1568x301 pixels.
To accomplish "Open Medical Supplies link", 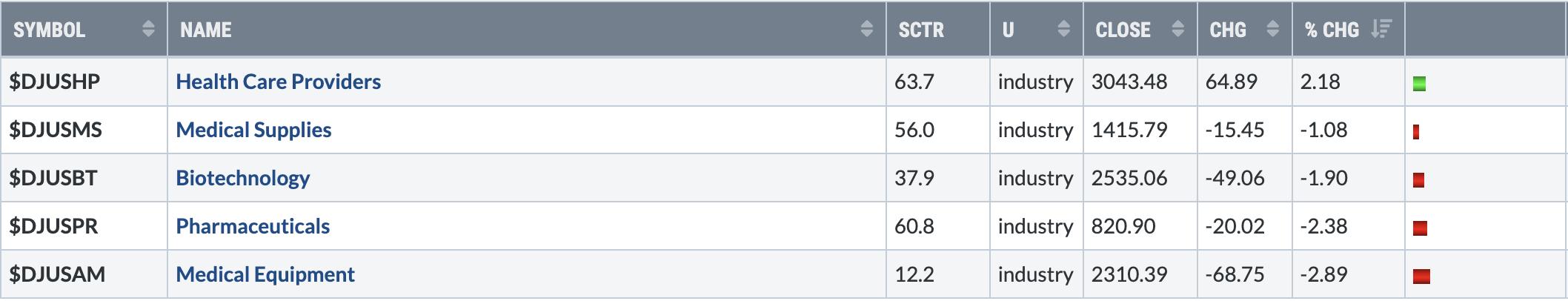I will (253, 130).
